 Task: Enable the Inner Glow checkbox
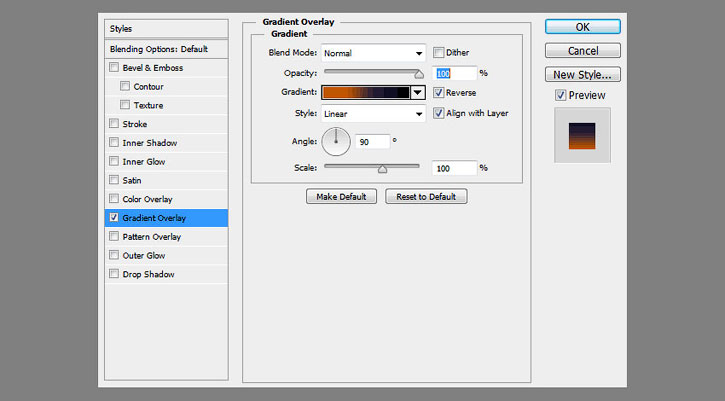point(114,161)
